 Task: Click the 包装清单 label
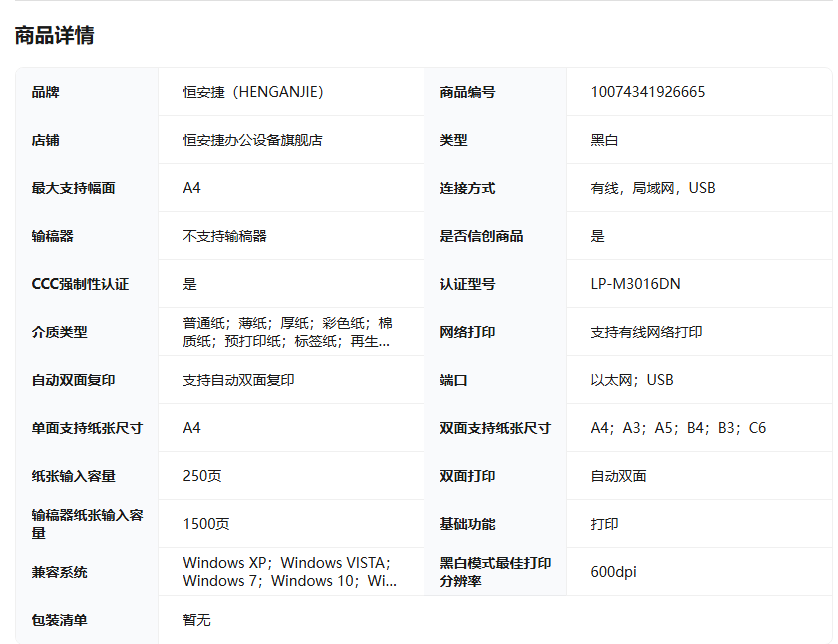click(x=59, y=620)
